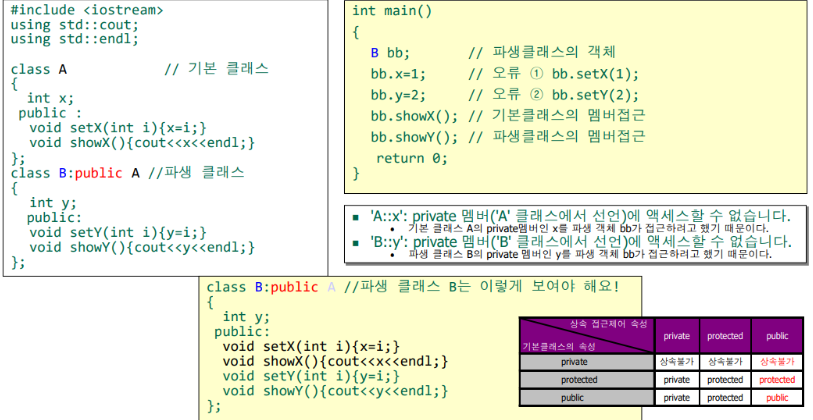Click black "void showY()" line in white code box
This screenshot has width=813, height=420.
tap(142, 247)
